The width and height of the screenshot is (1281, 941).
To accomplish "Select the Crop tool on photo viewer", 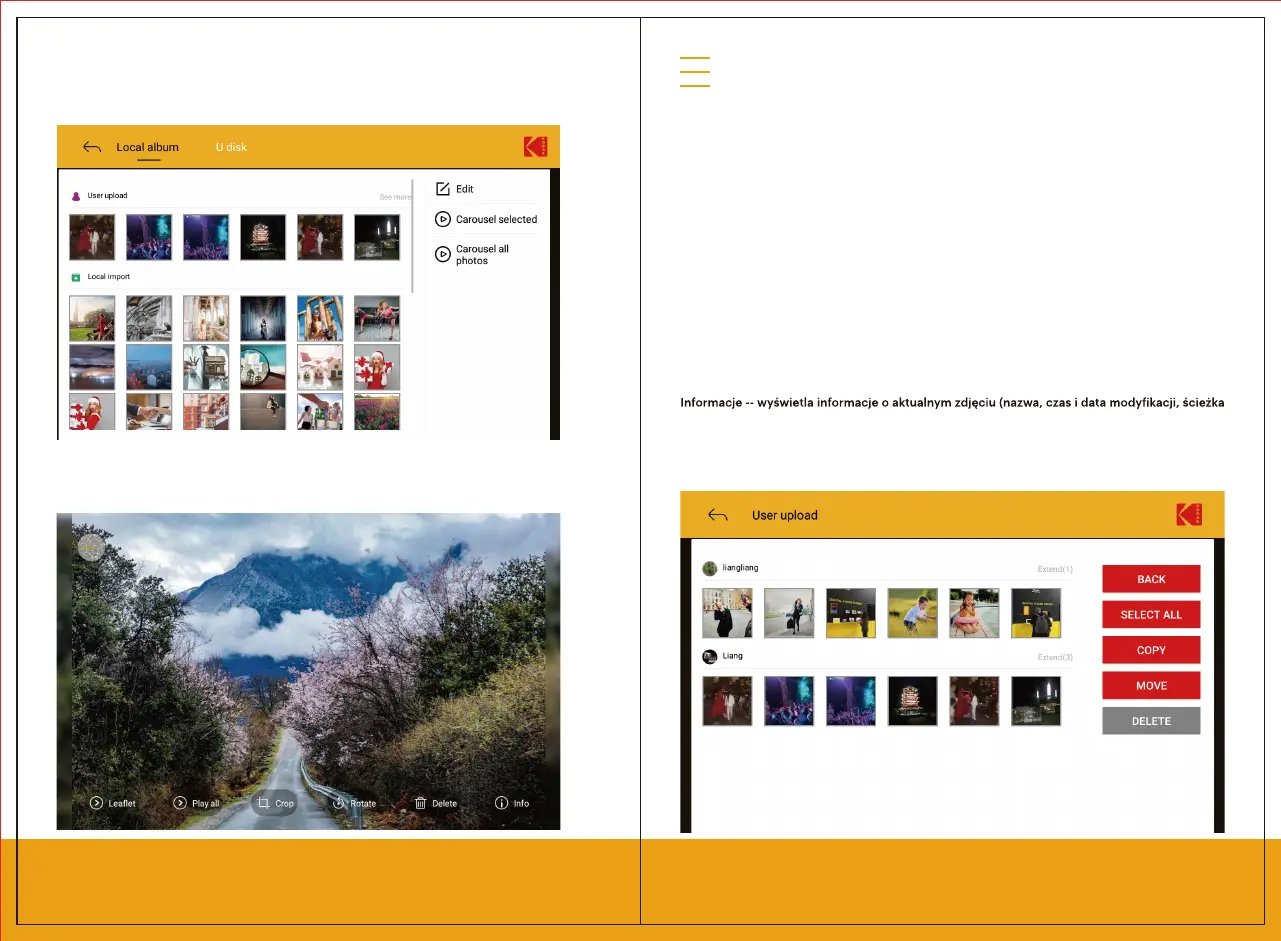I will tap(274, 803).
